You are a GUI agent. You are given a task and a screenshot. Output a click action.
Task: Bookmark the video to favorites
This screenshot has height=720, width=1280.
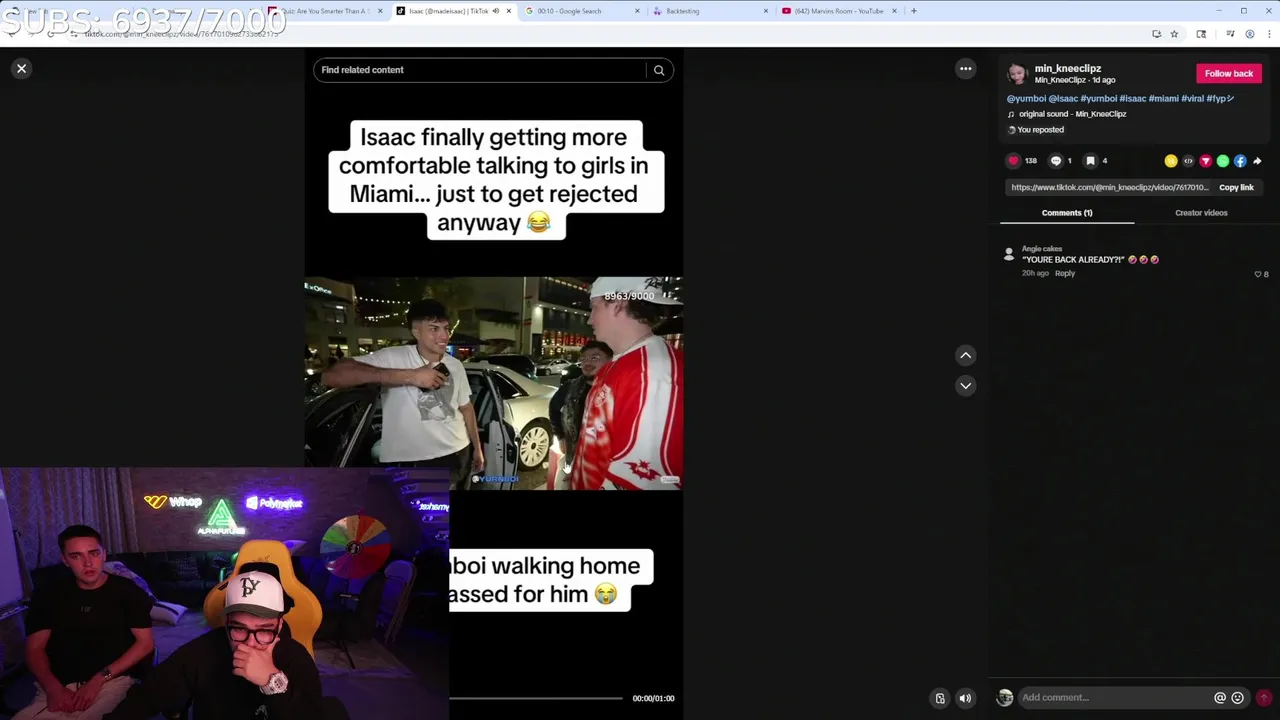(x=1090, y=160)
